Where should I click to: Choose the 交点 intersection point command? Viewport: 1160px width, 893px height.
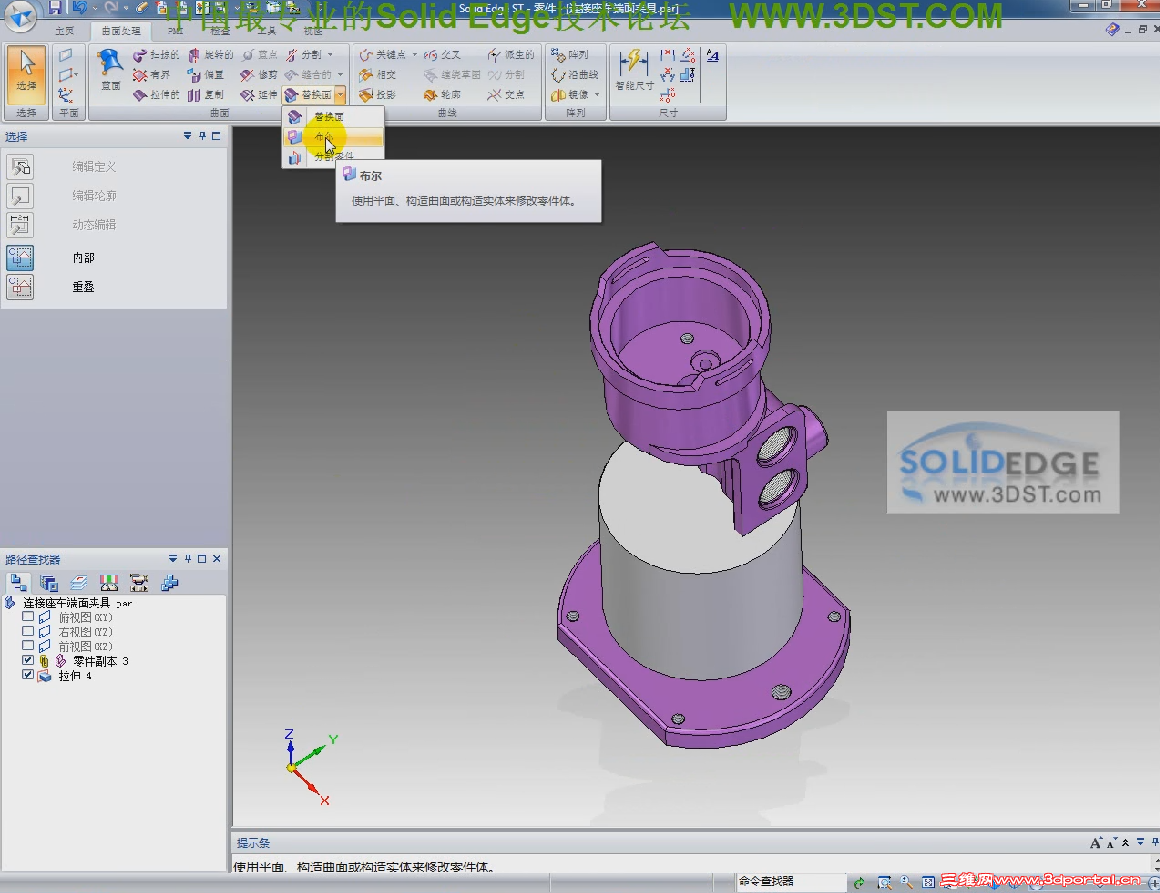coord(506,95)
